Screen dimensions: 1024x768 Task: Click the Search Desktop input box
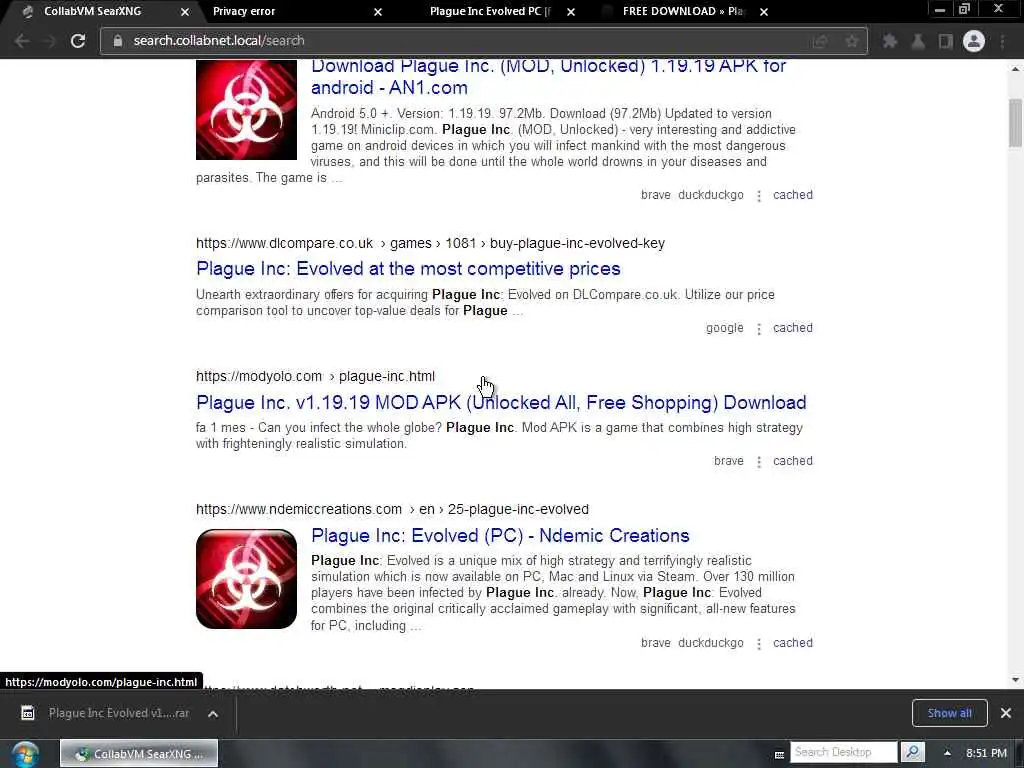843,752
